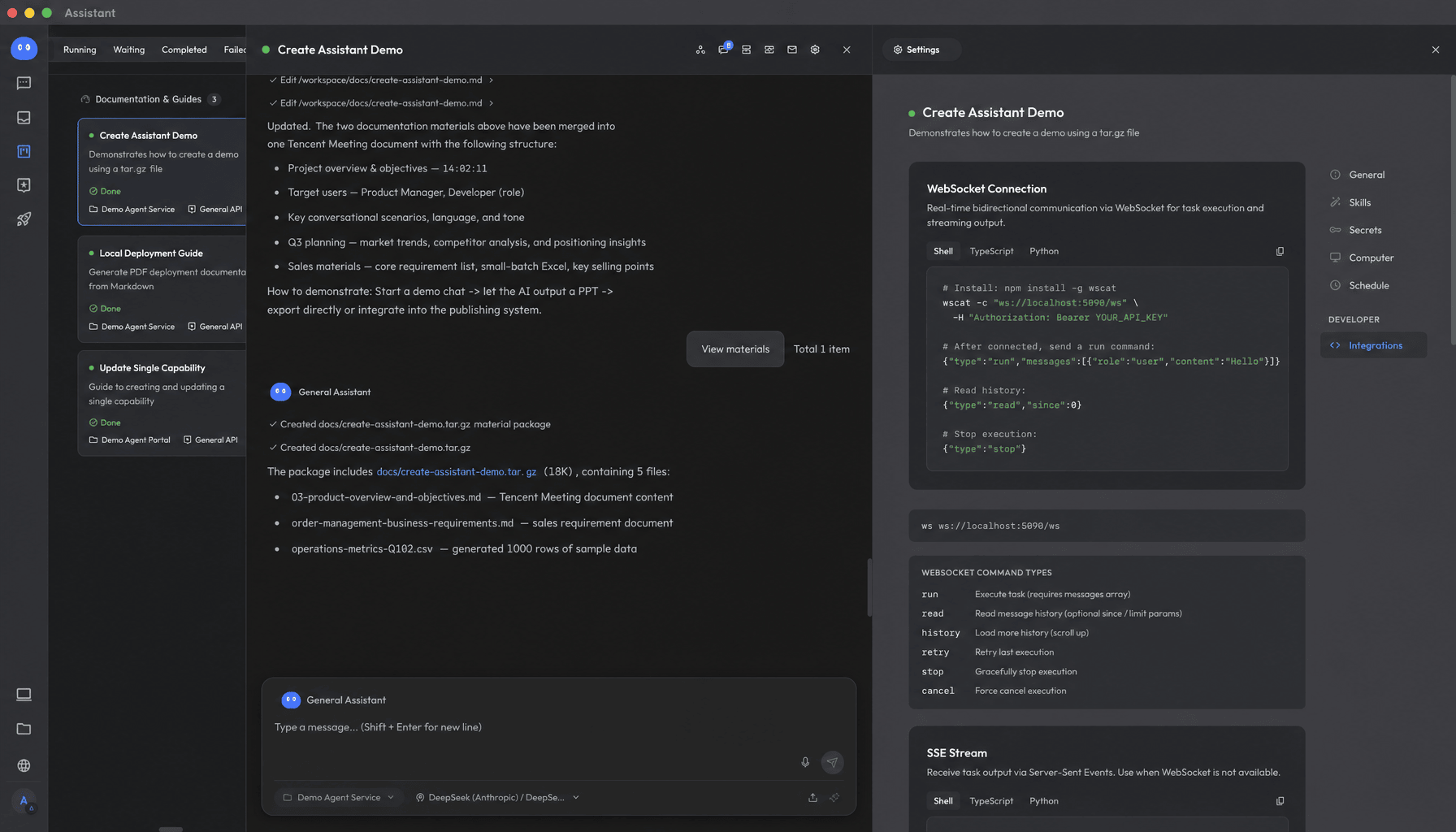
Task: Click the ws://localhost:5090/ws endpoint box
Action: click(x=1107, y=526)
